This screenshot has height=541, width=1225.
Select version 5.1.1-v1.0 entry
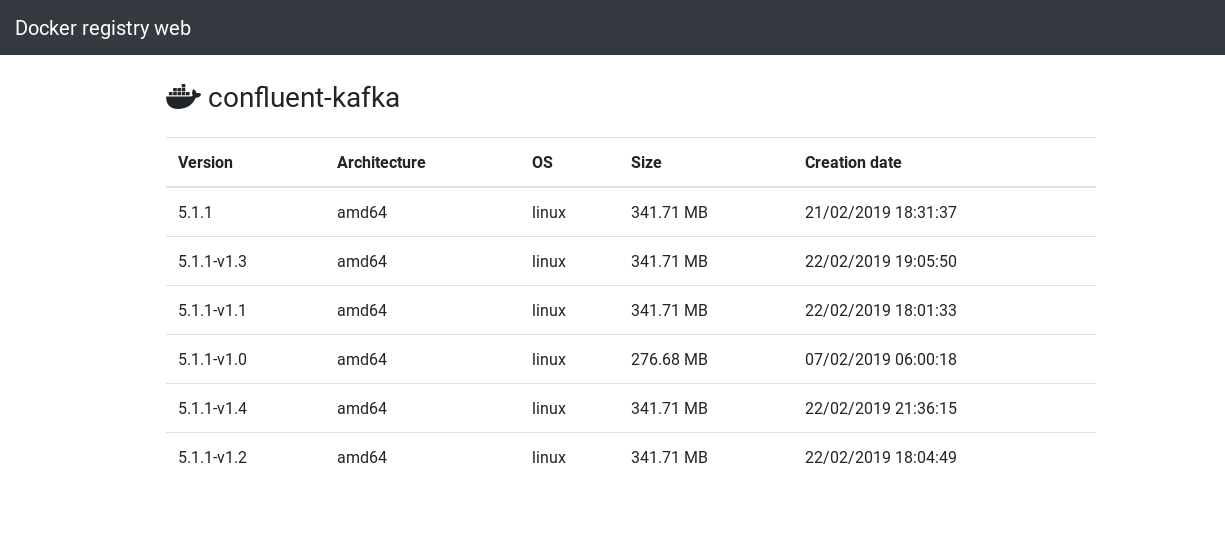(212, 359)
